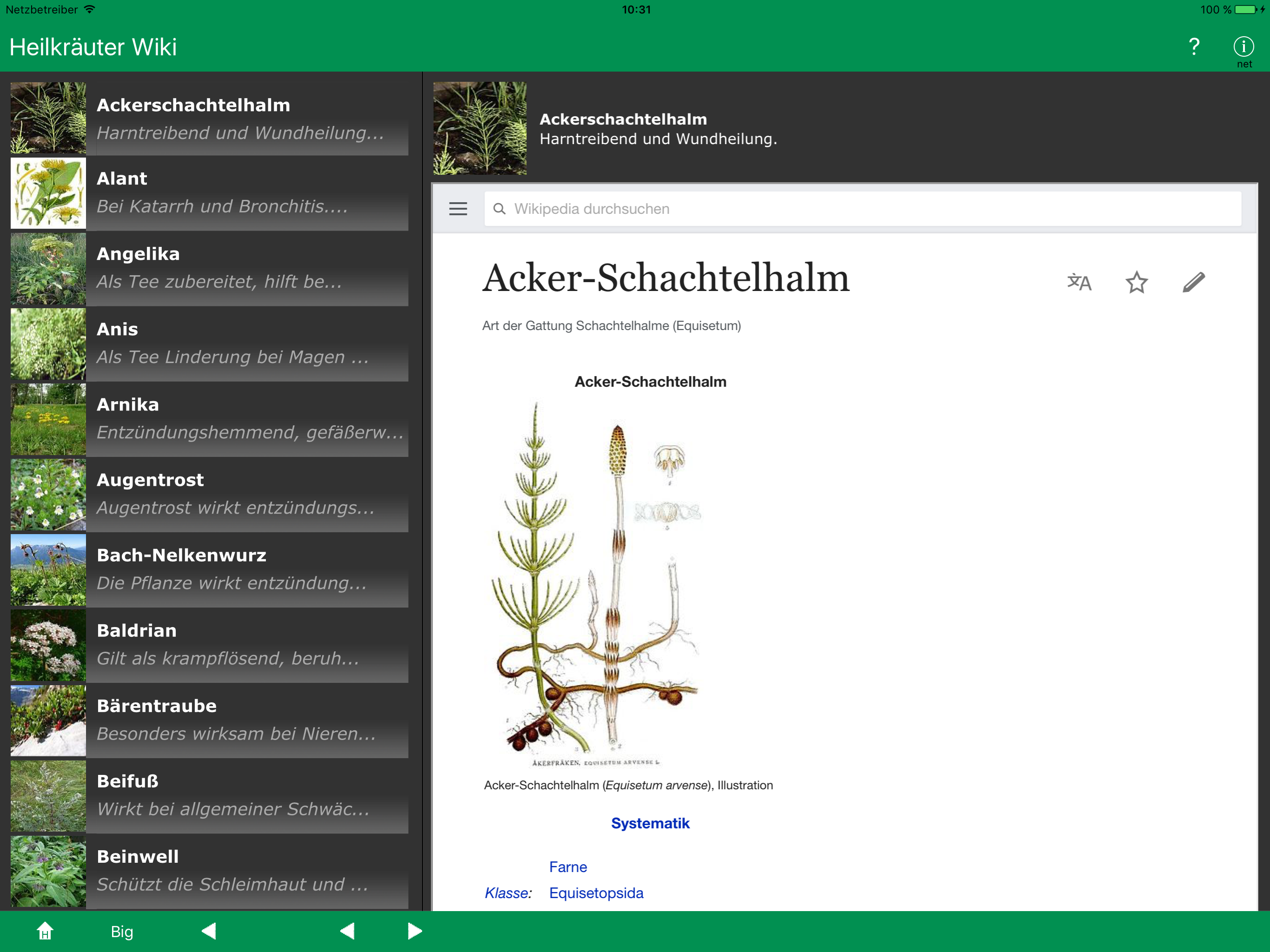This screenshot has height=952, width=1270.
Task: Tap the home icon in bottom bar
Action: (46, 931)
